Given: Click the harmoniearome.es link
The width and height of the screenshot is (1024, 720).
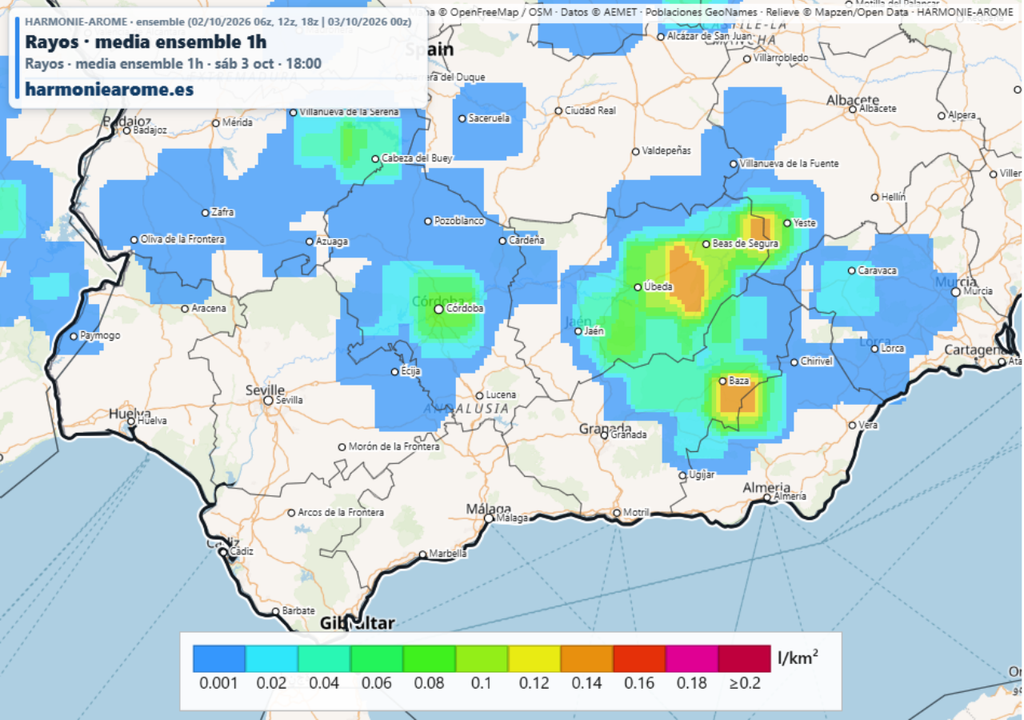Looking at the screenshot, I should tap(109, 89).
